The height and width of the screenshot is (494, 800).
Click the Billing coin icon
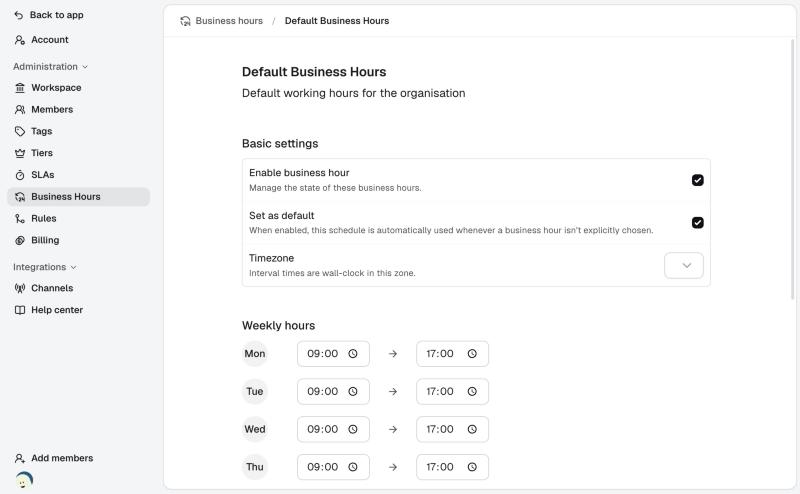tap(20, 240)
